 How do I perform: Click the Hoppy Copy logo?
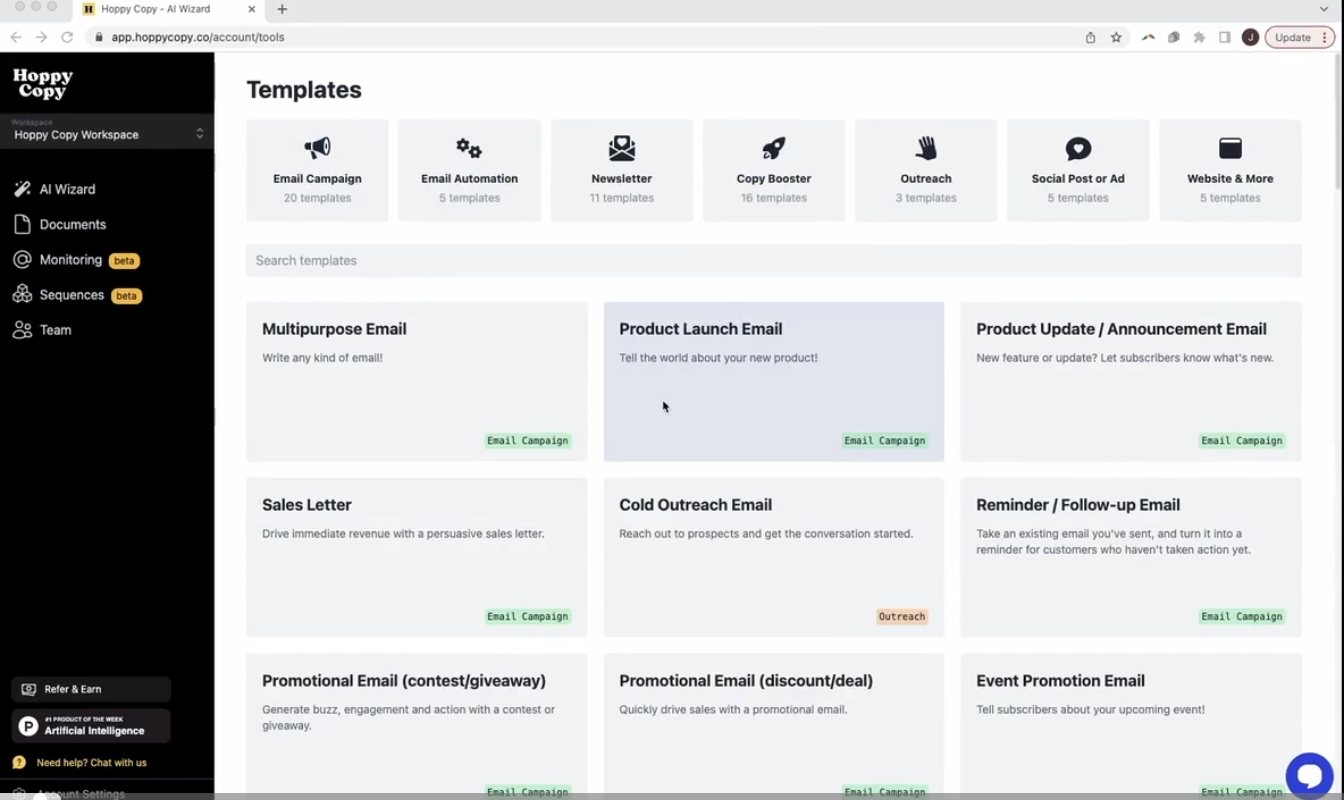[43, 84]
